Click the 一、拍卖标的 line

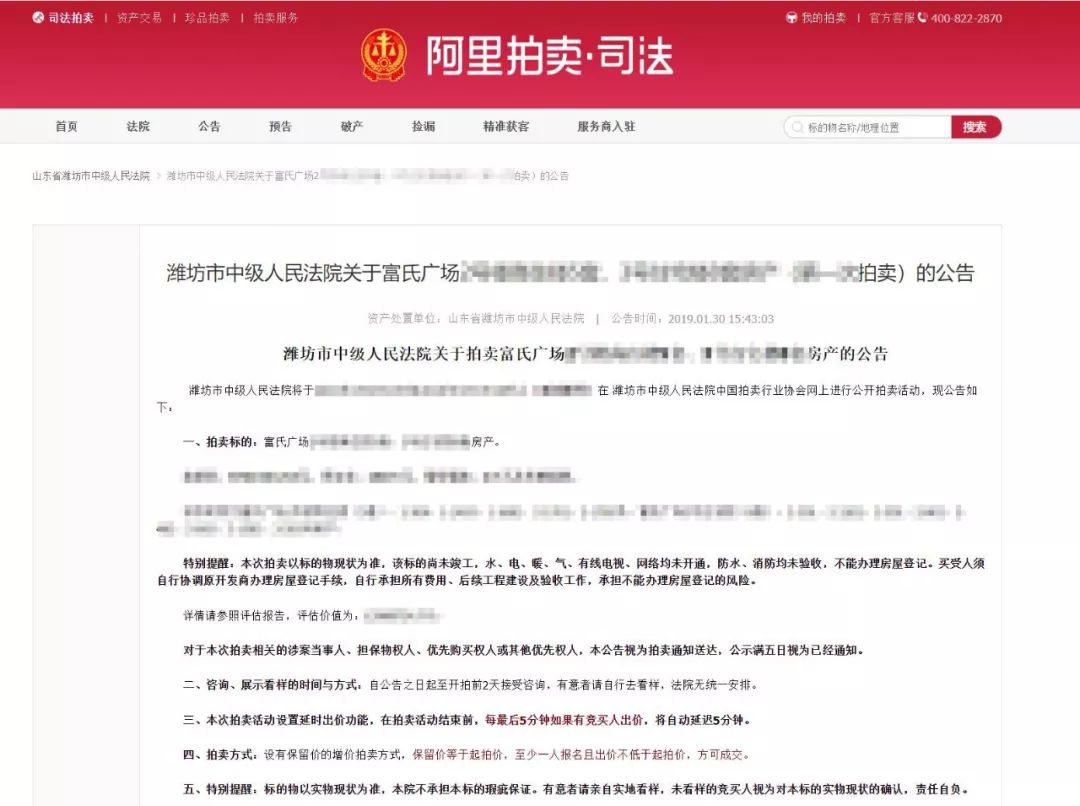click(342, 442)
